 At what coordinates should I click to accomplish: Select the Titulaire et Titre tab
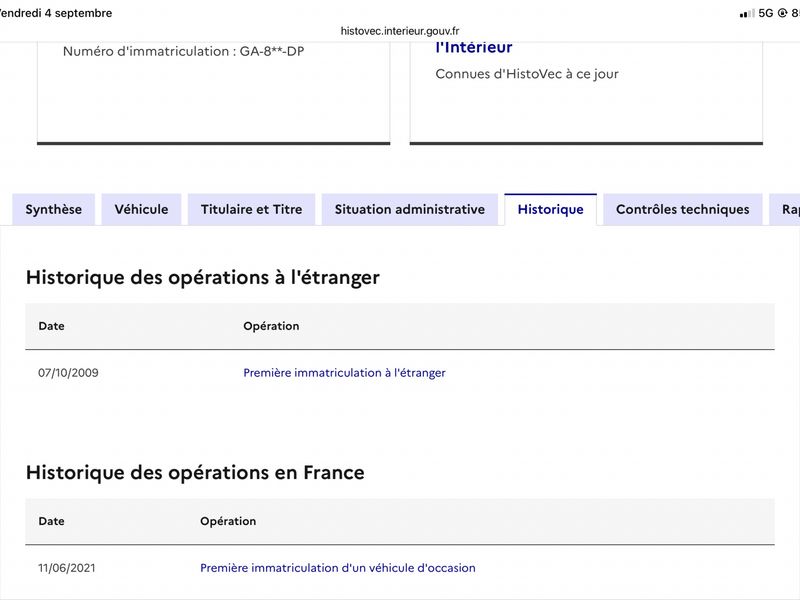pyautogui.click(x=252, y=209)
